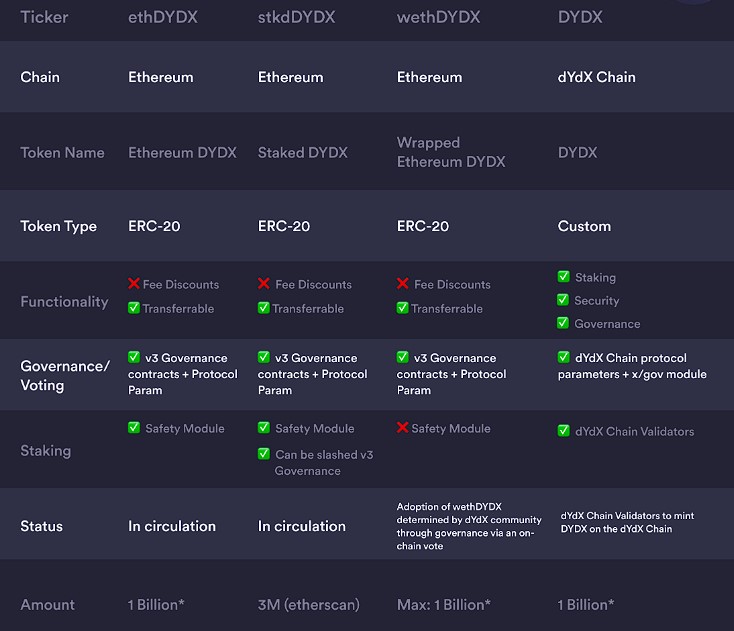Click the red X next to wethDYDX Safety Module
This screenshot has width=734, height=631.
(403, 427)
